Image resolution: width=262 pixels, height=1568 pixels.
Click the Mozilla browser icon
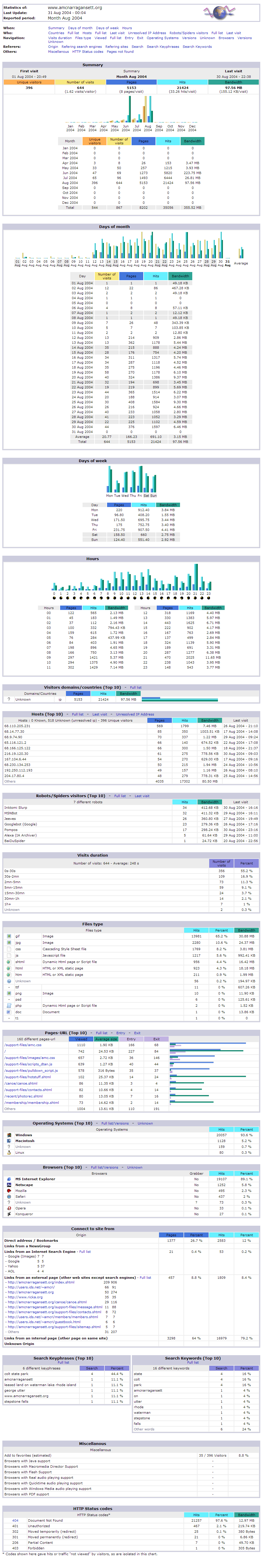(x=9, y=1191)
